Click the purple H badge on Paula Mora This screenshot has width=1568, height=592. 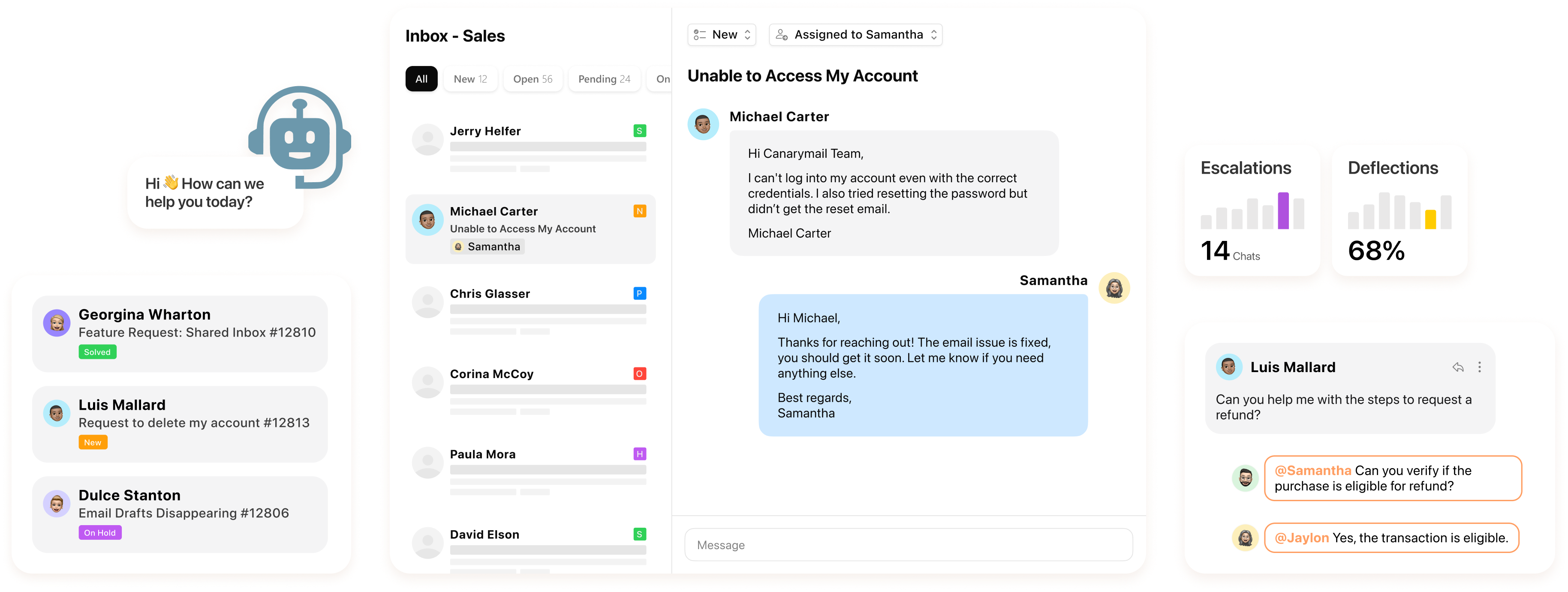639,454
